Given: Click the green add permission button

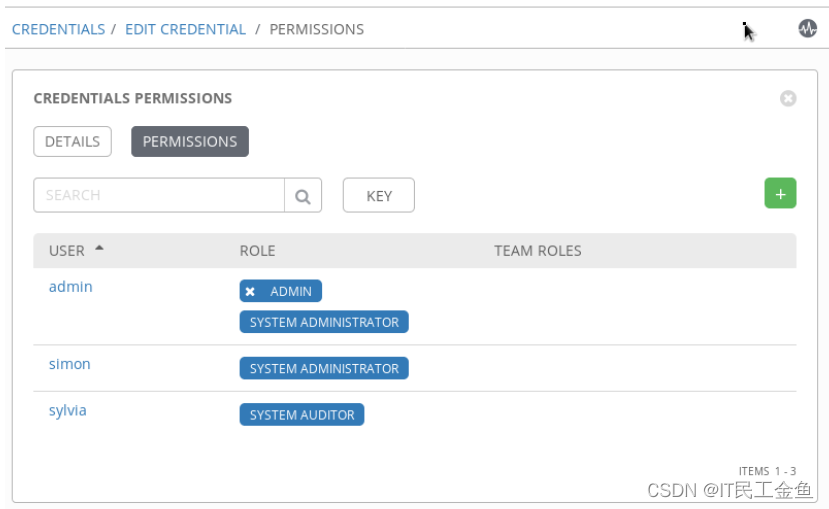Looking at the screenshot, I should coord(780,194).
